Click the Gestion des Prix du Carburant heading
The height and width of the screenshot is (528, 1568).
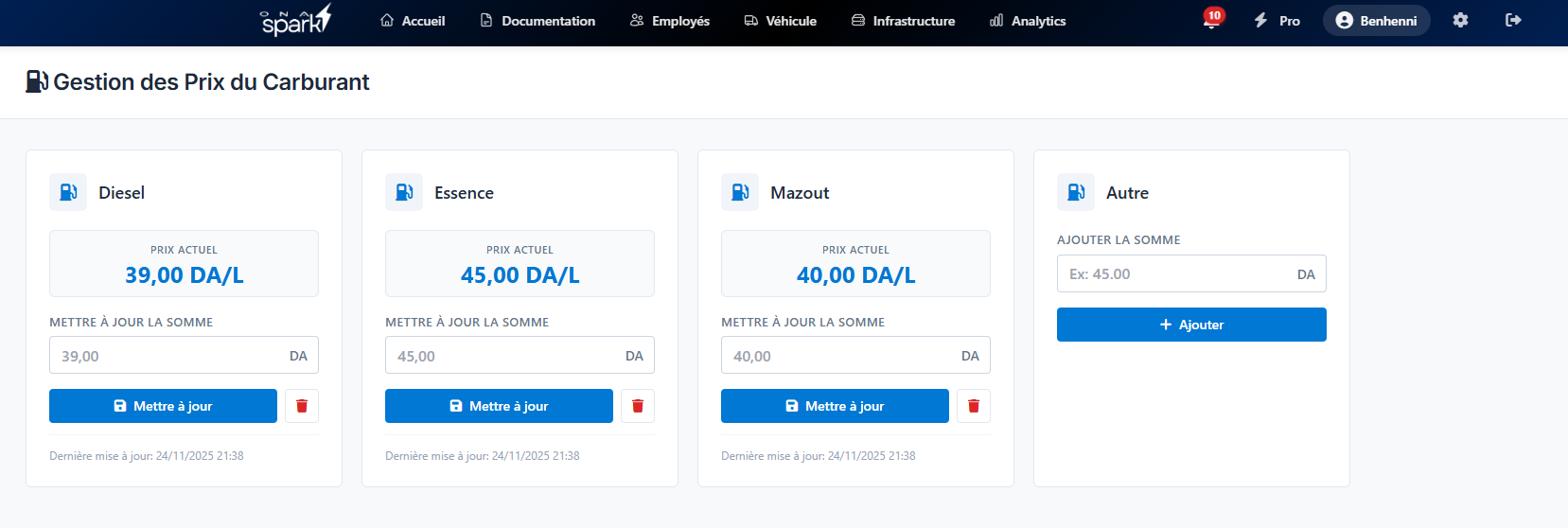211,82
